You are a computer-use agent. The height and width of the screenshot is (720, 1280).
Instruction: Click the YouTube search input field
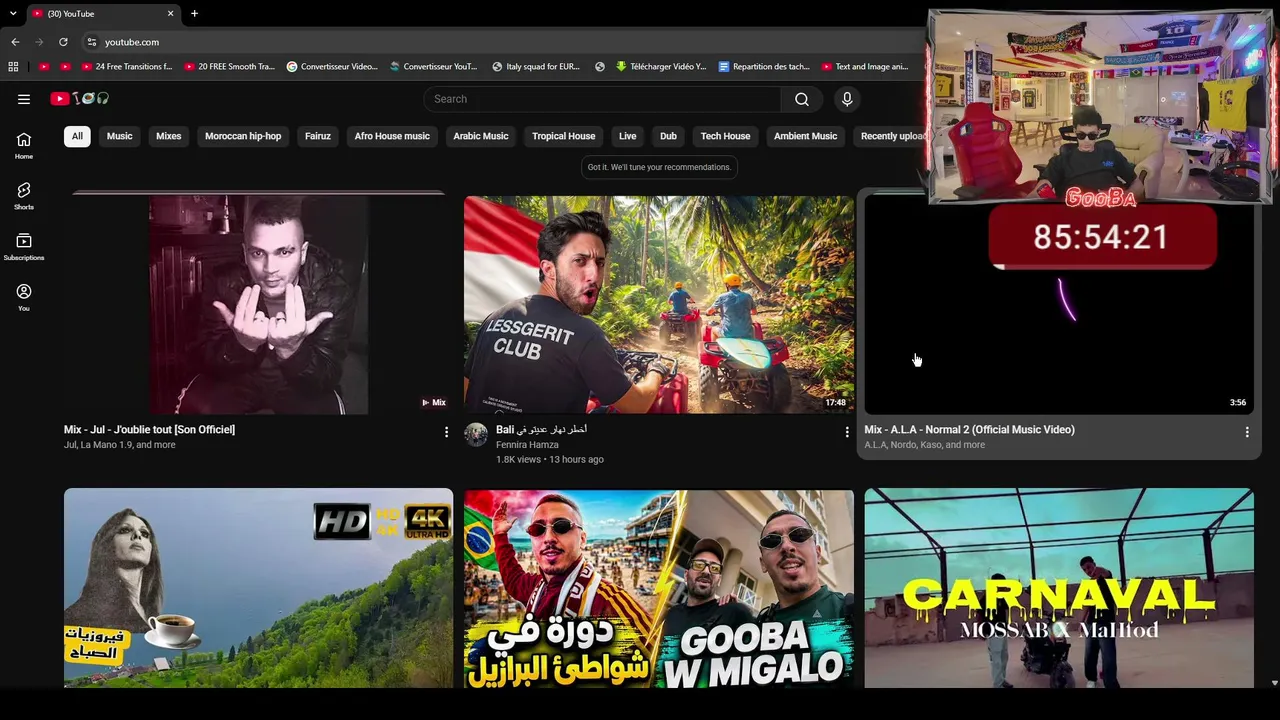[603, 99]
